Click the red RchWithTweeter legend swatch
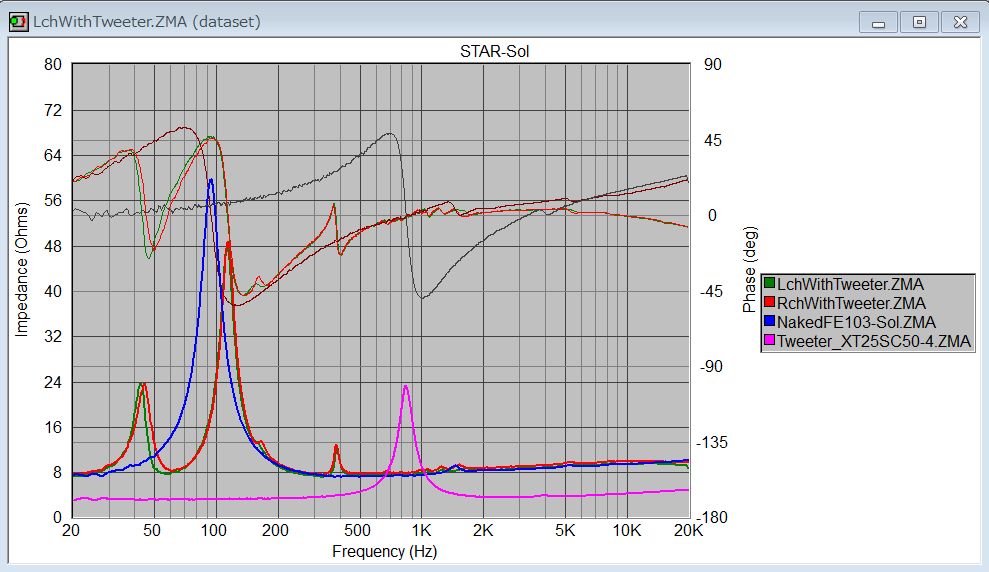 [770, 303]
